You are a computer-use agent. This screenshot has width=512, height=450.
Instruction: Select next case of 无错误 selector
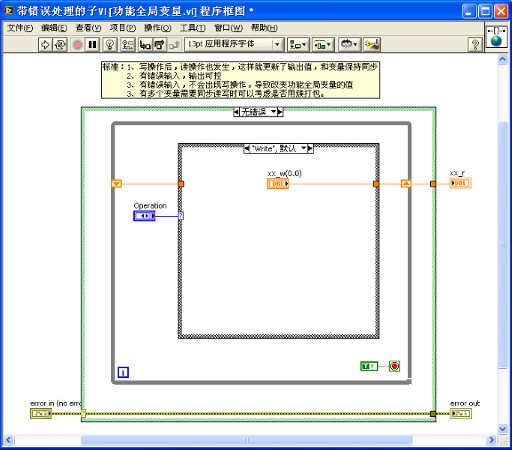(x=280, y=112)
